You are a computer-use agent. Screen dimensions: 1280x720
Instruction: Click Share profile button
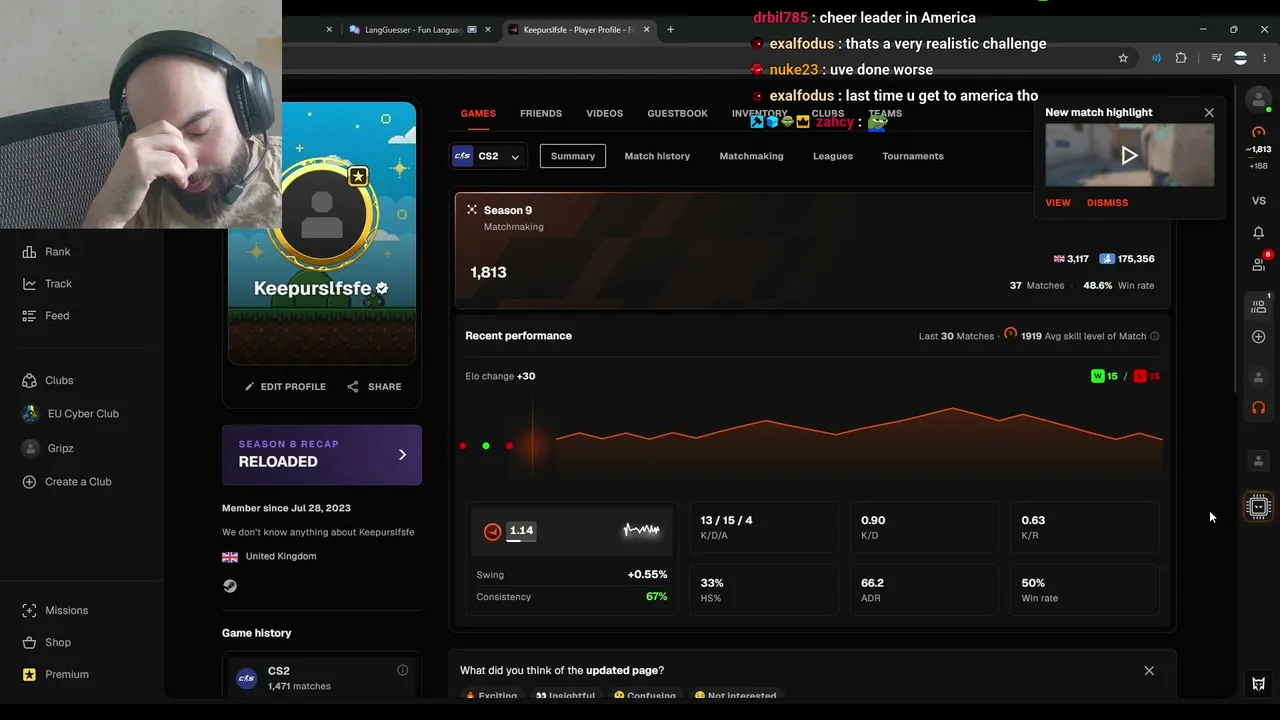click(374, 387)
